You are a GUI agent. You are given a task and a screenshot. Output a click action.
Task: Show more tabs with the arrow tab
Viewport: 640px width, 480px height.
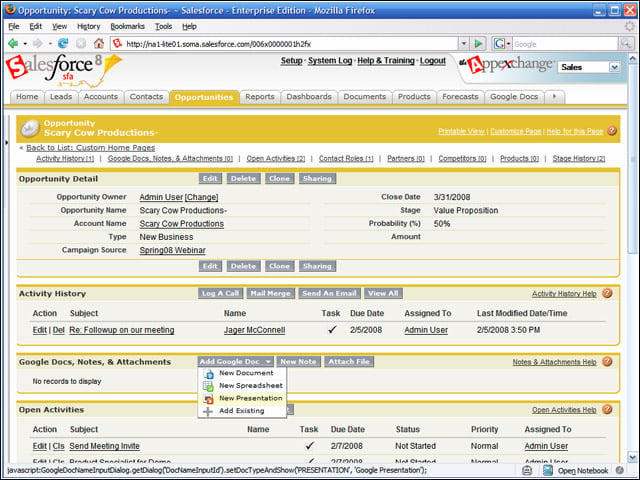click(x=554, y=97)
